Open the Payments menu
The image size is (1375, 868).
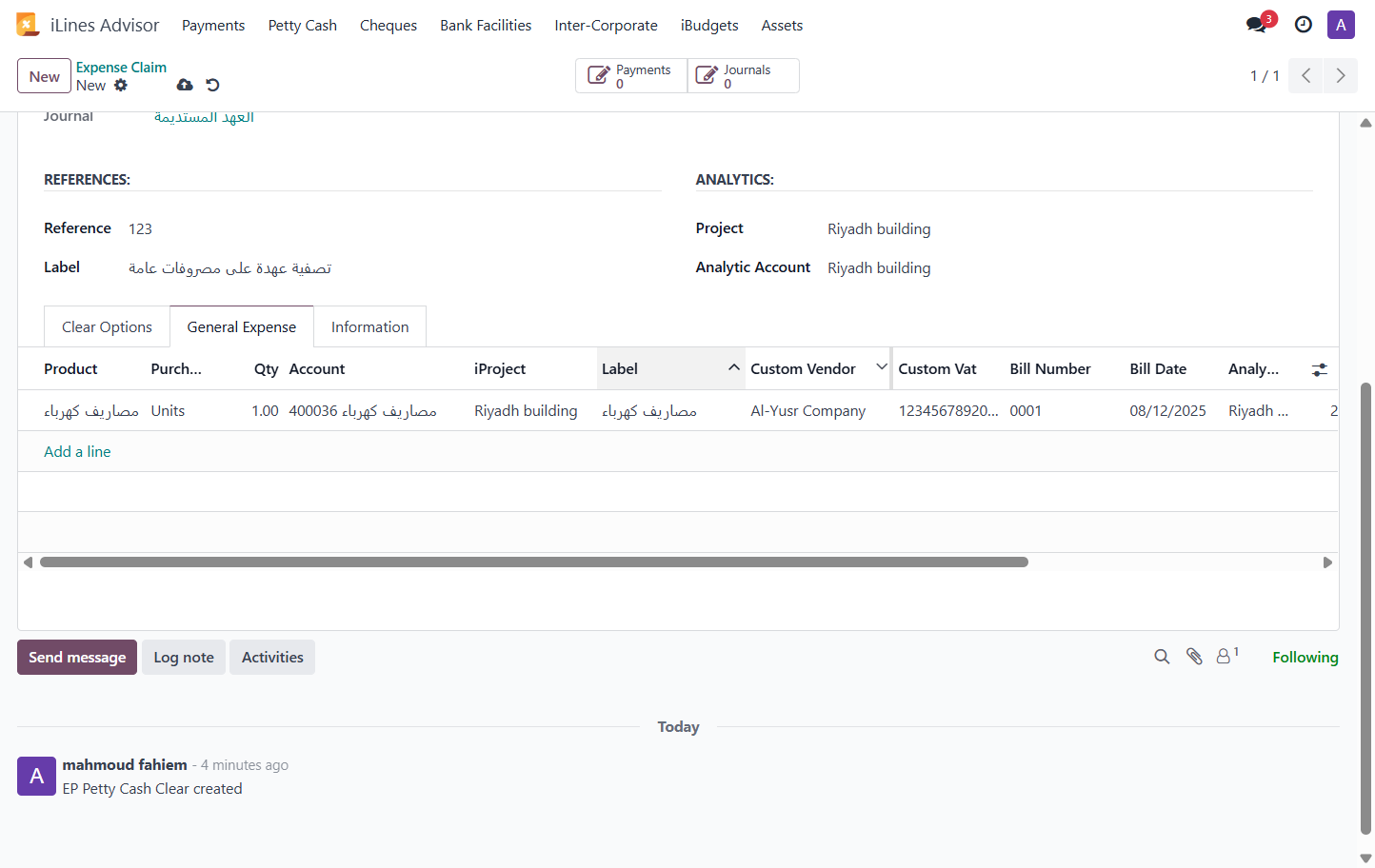(x=213, y=26)
